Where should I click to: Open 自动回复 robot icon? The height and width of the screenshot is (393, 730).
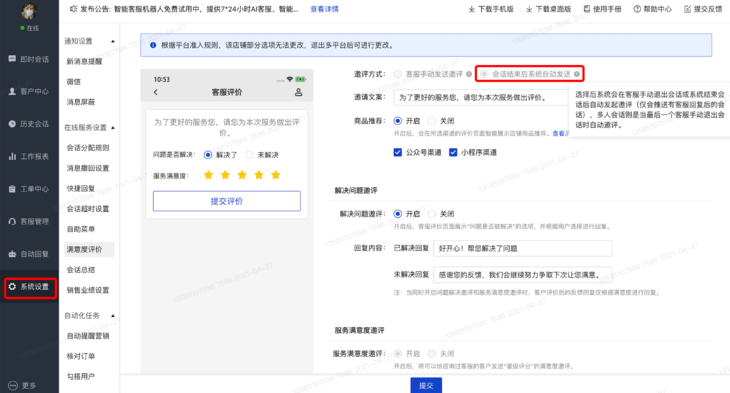click(x=12, y=254)
